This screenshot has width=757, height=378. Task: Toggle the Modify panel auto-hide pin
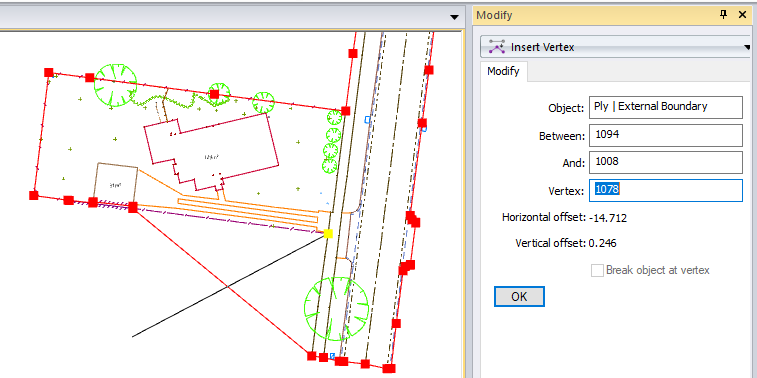coord(723,14)
